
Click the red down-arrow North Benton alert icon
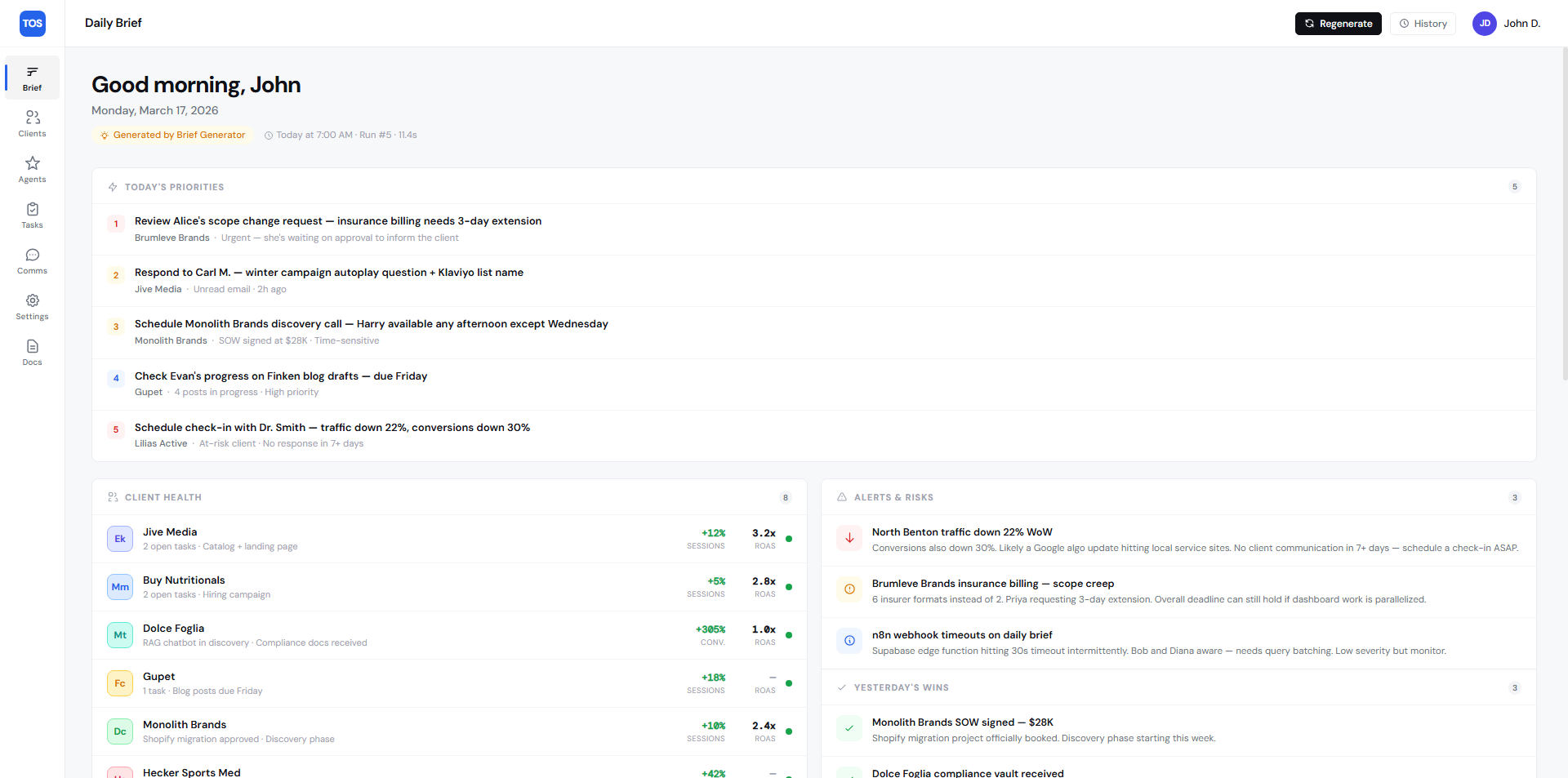click(x=849, y=538)
